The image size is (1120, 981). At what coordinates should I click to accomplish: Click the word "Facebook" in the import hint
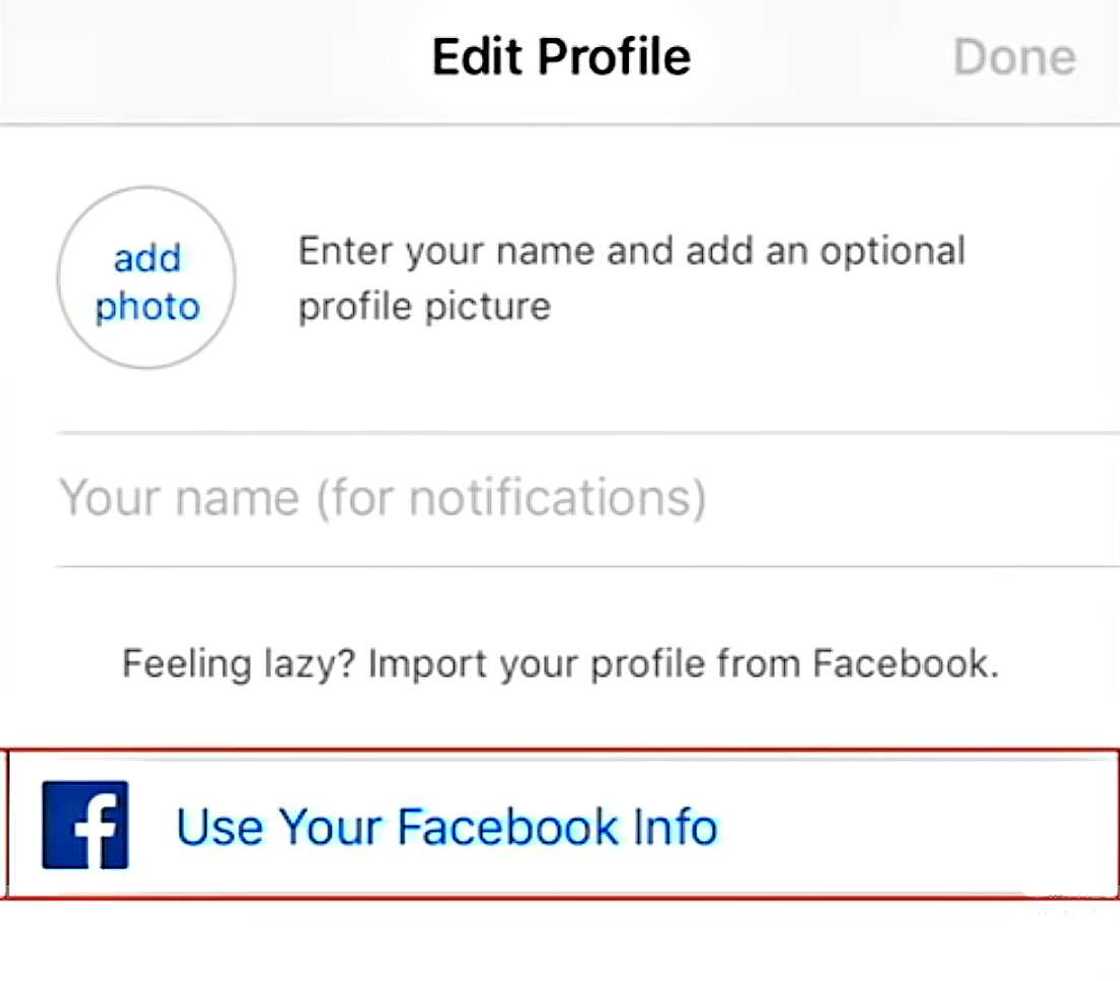tap(902, 663)
